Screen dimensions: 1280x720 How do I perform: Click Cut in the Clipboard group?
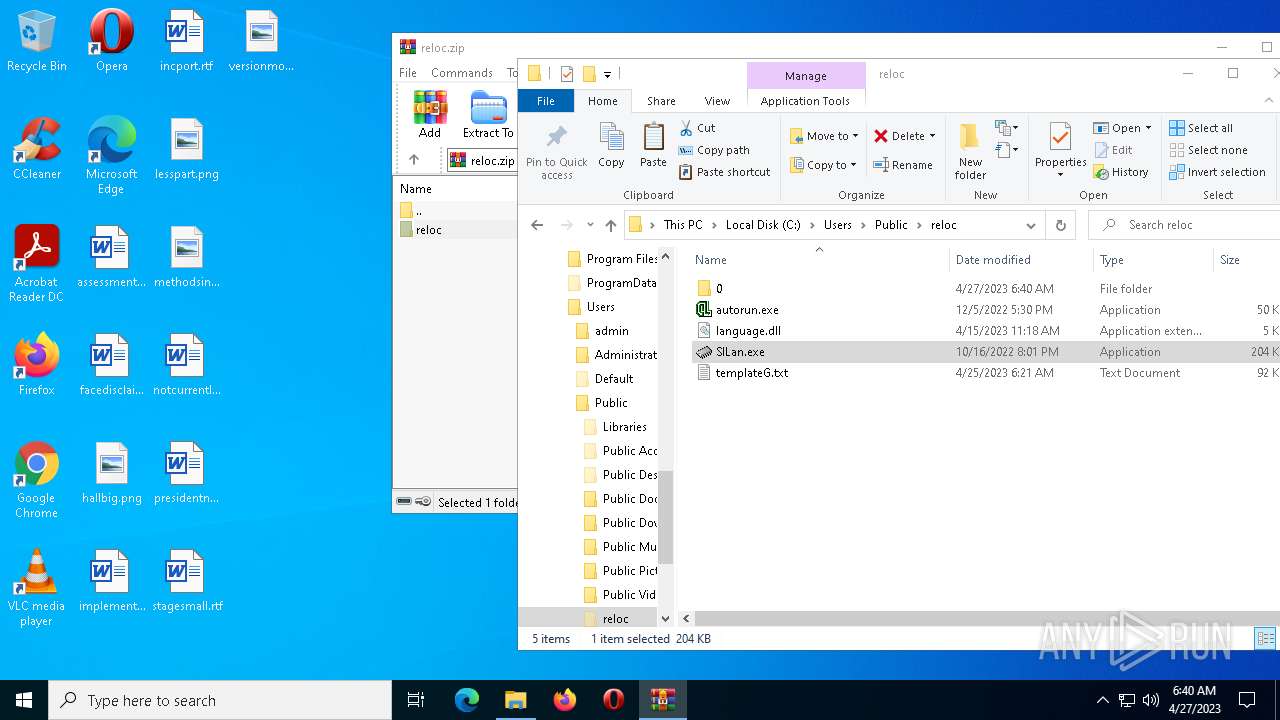coord(697,128)
